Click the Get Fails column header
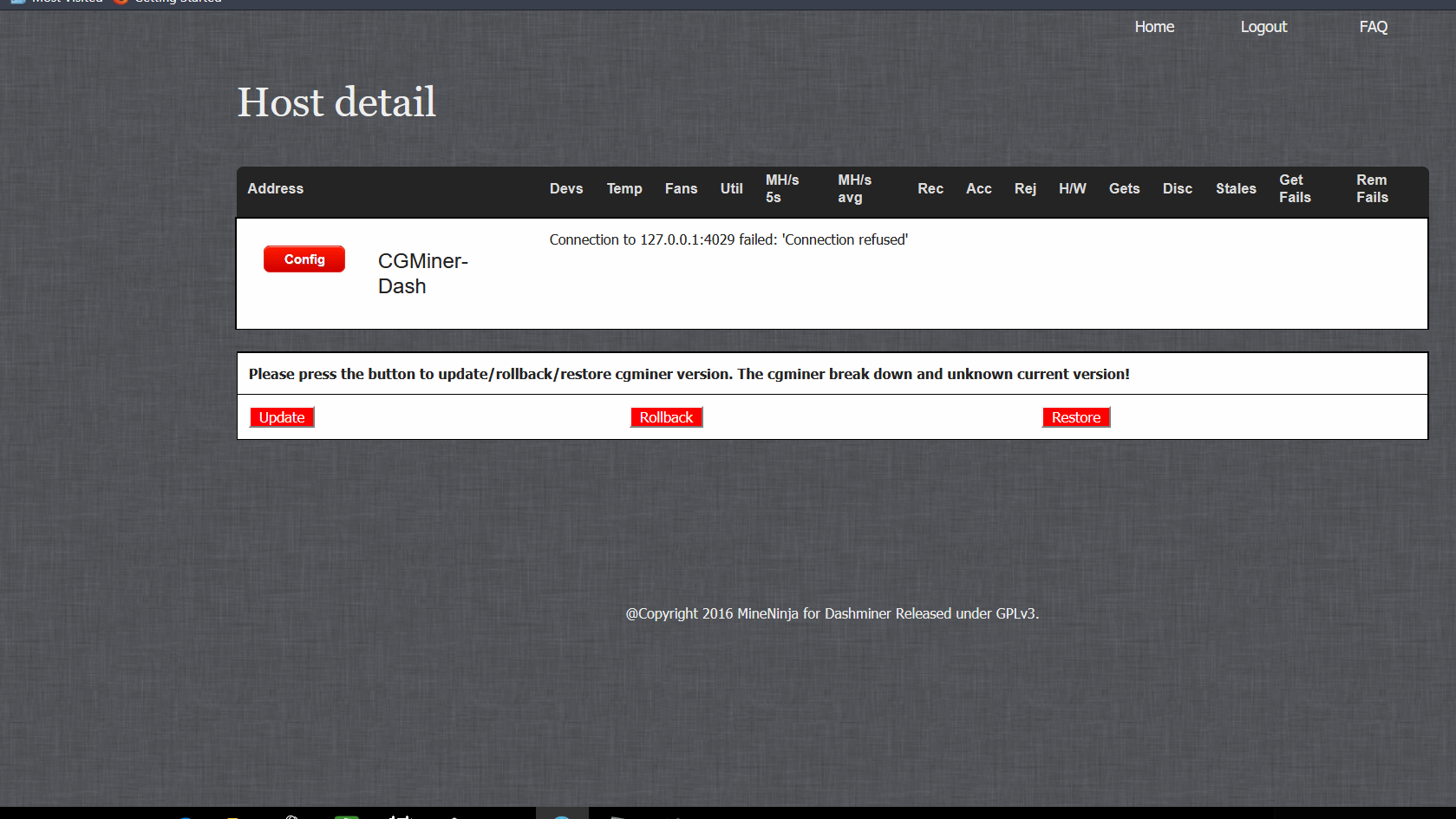This screenshot has width=1456, height=819. coord(1295,188)
